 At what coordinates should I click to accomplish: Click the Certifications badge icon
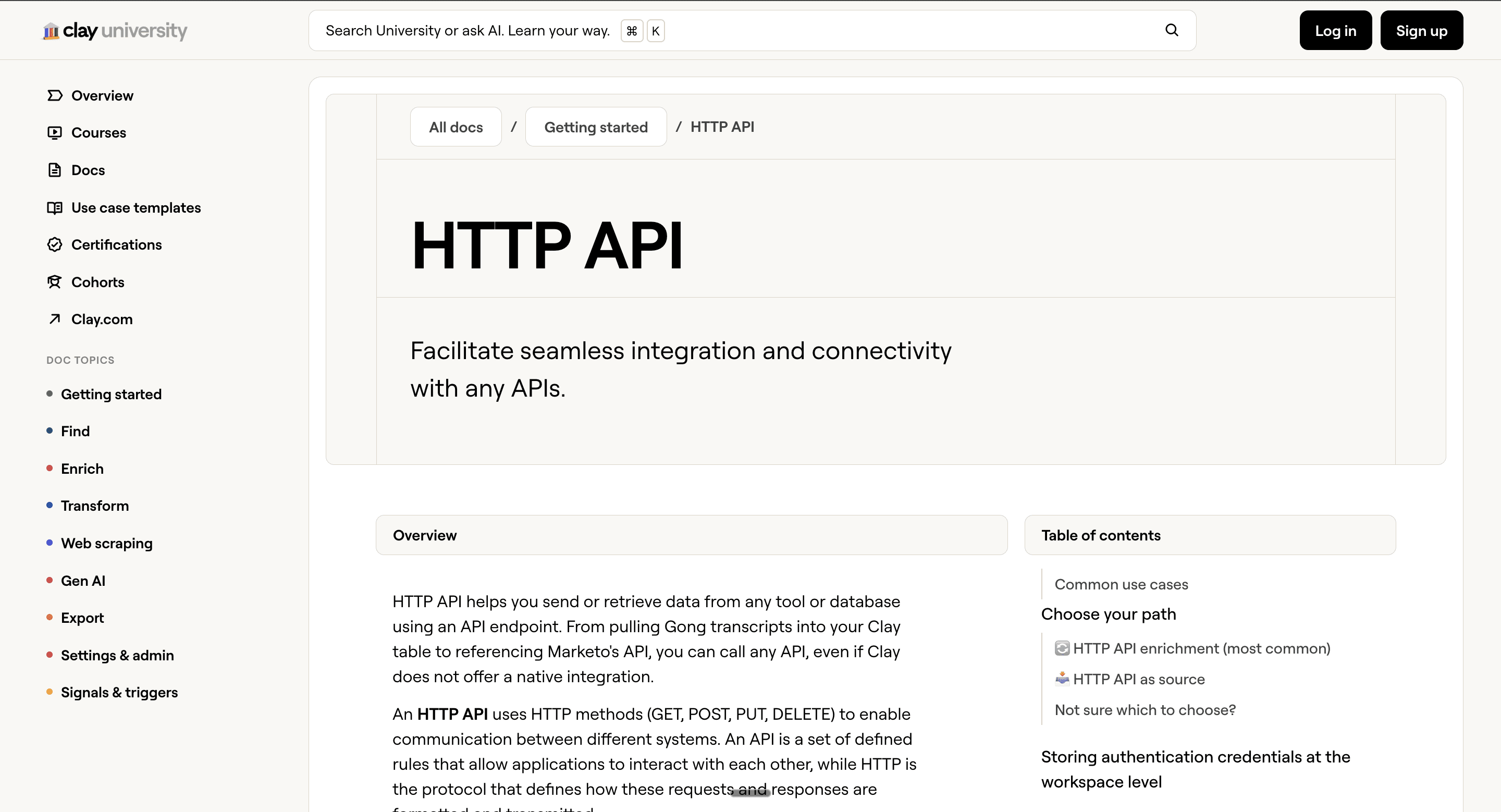click(x=55, y=244)
